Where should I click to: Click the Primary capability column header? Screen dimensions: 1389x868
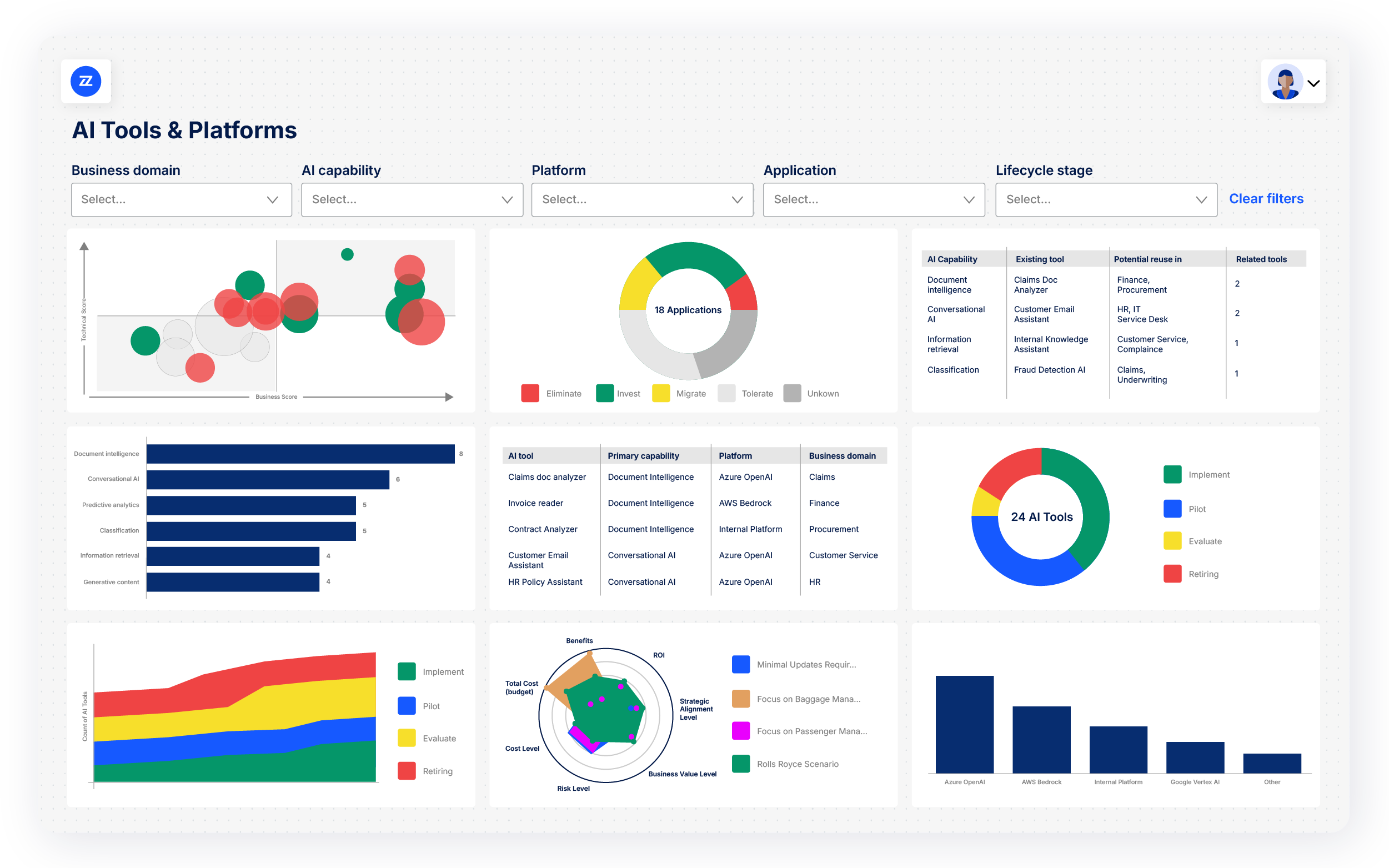[643, 456]
